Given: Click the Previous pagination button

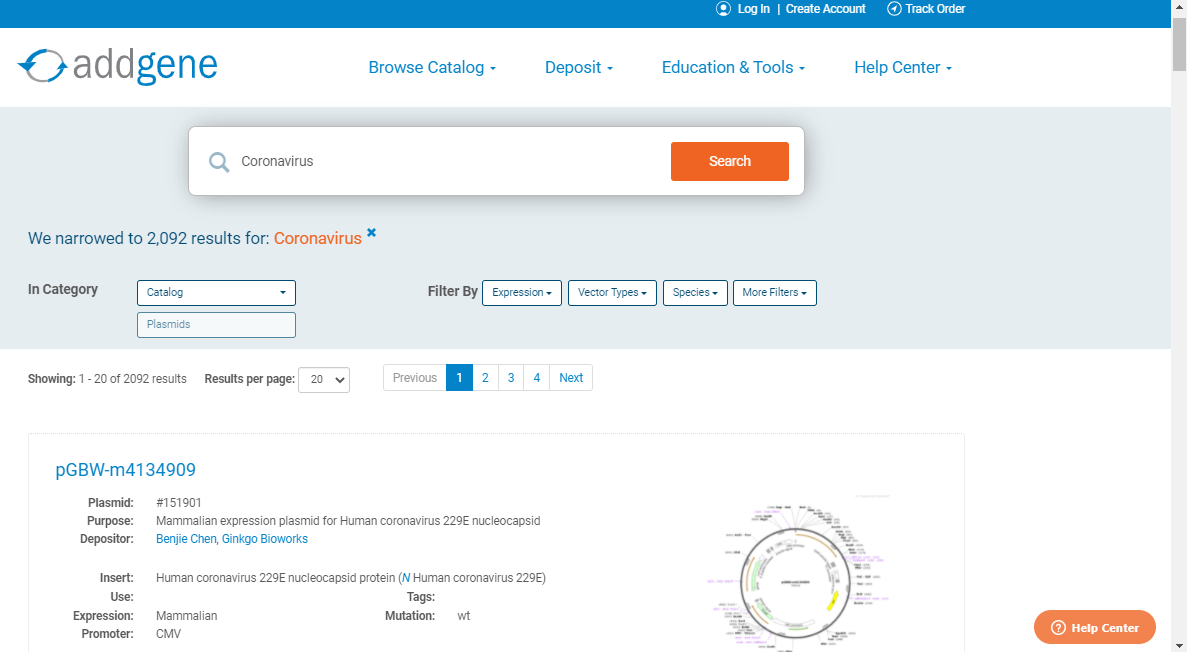Looking at the screenshot, I should tap(415, 378).
